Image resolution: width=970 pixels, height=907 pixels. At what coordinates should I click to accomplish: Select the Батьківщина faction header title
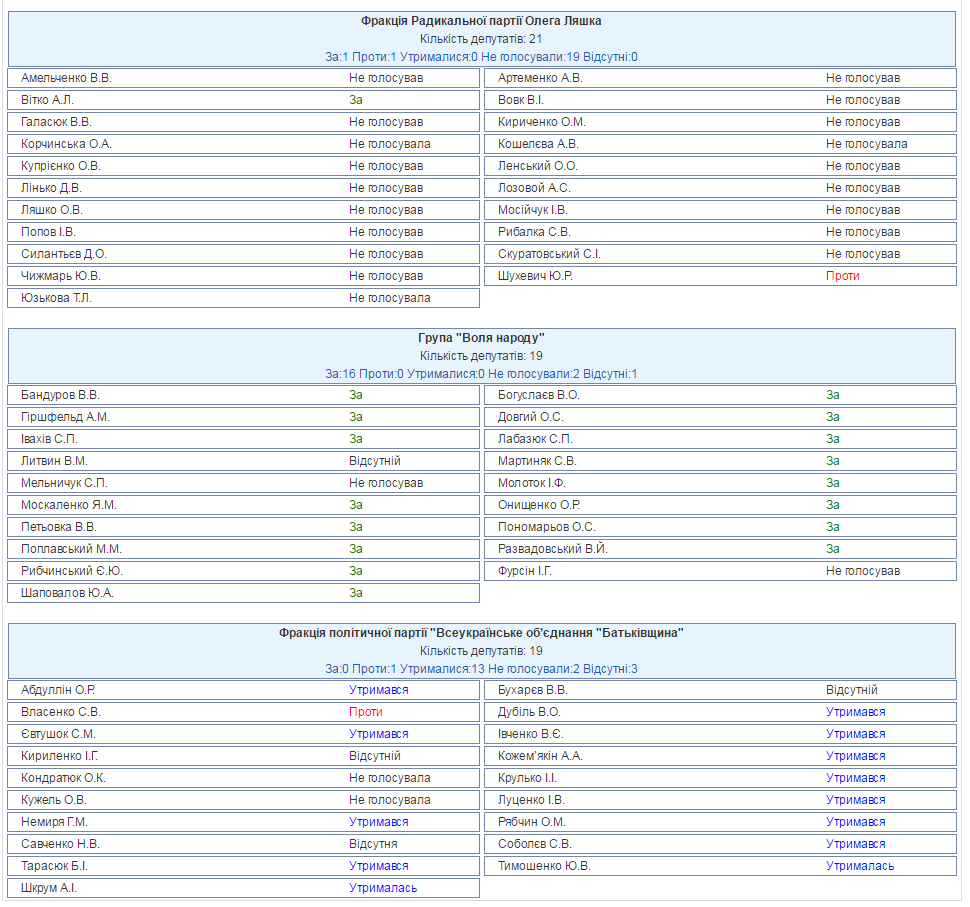(481, 633)
